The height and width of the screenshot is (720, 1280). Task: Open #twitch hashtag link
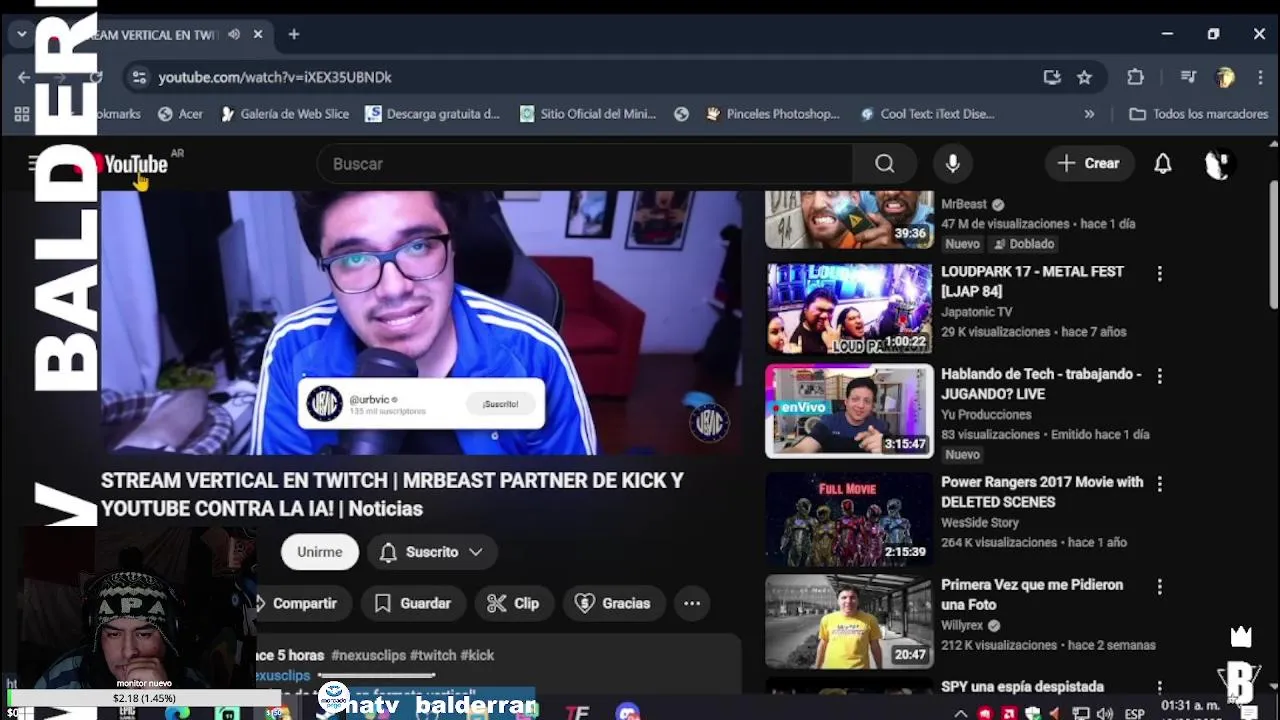tap(433, 655)
